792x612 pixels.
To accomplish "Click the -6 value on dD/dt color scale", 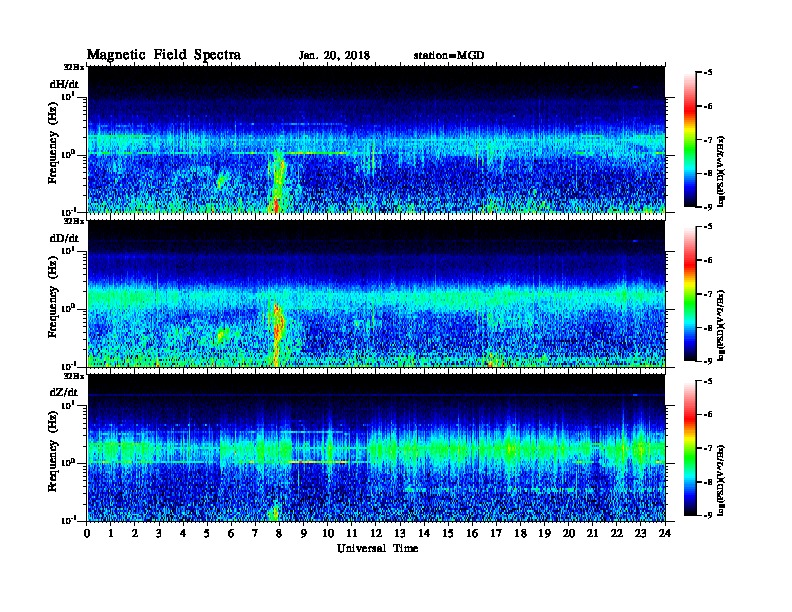I will (x=708, y=261).
